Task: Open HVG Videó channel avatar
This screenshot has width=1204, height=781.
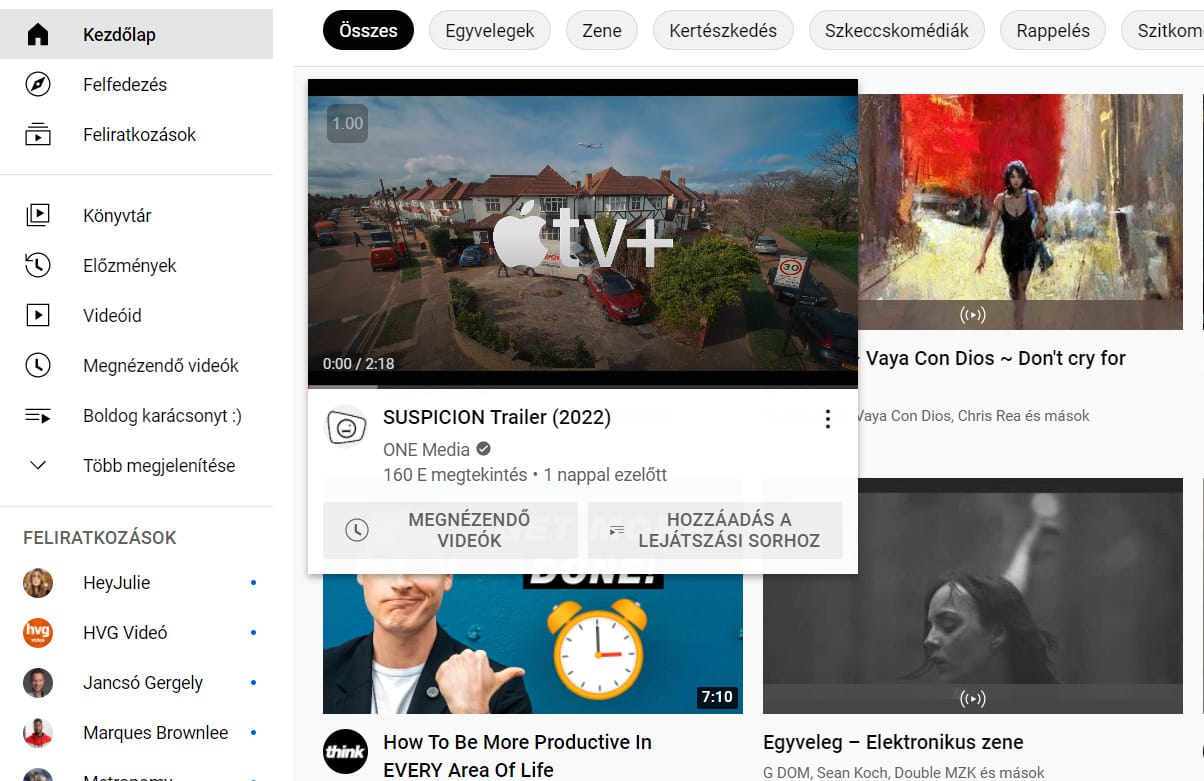Action: pyautogui.click(x=38, y=632)
